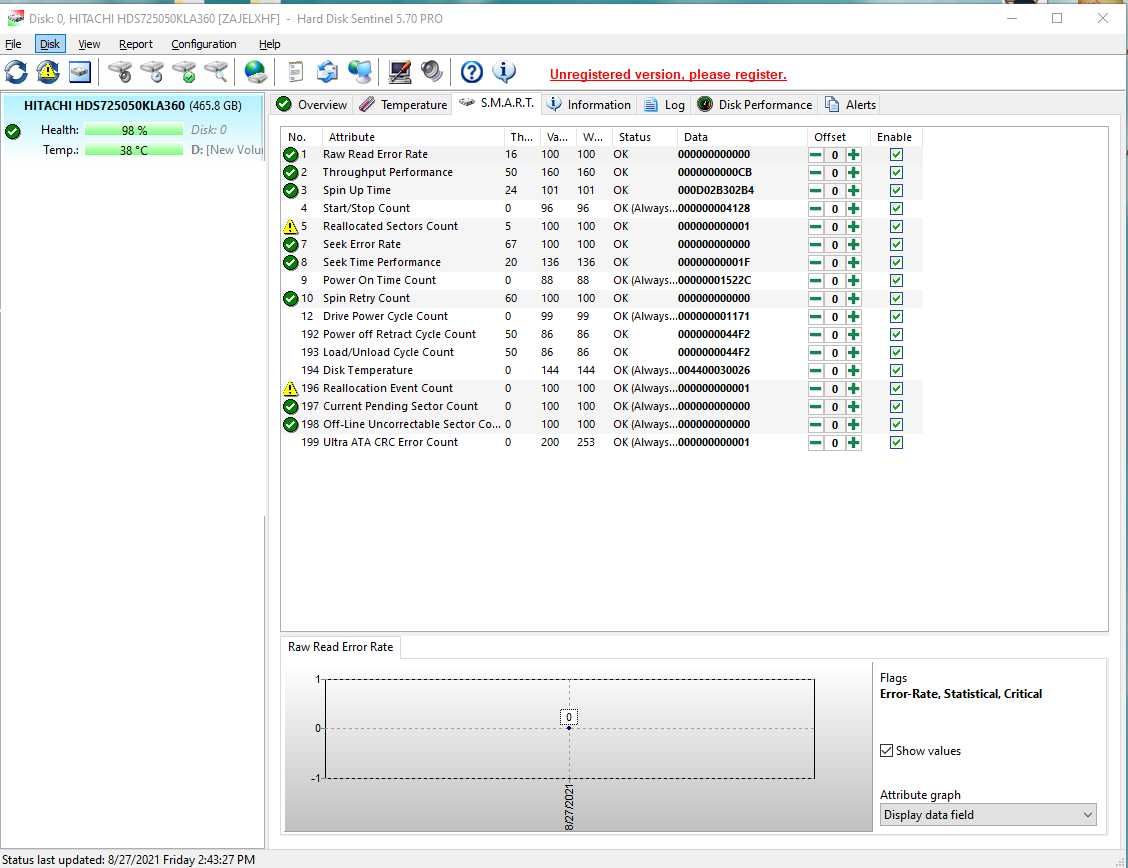Switch to the Disk Performance tab
The width and height of the screenshot is (1128, 868).
(755, 104)
